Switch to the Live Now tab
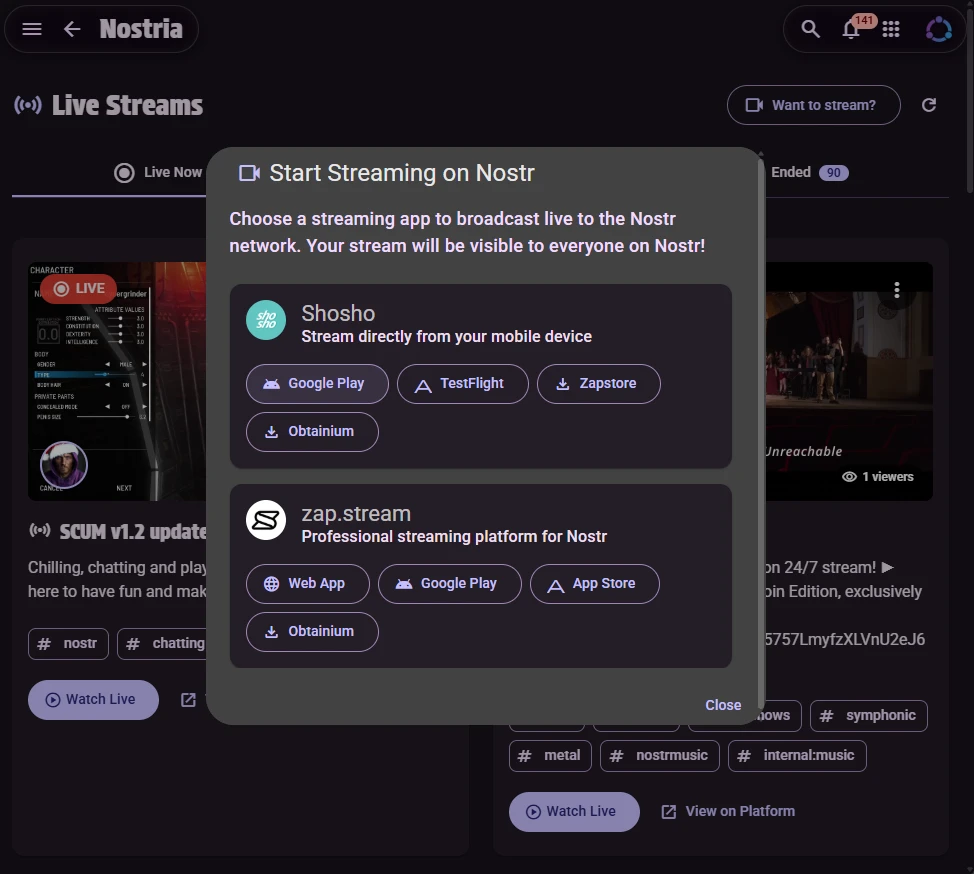 pyautogui.click(x=159, y=172)
